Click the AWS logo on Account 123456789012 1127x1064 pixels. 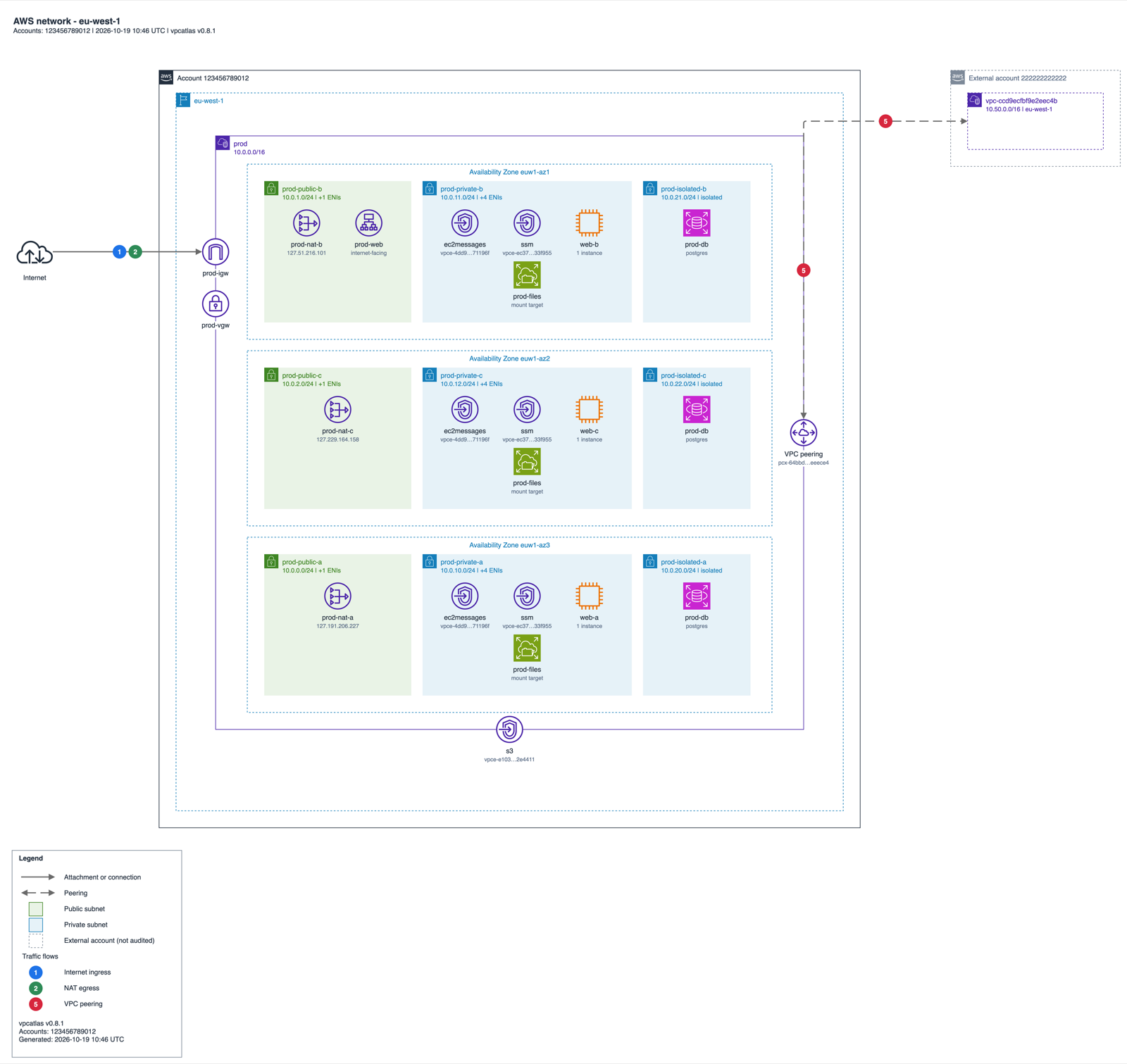tap(166, 77)
